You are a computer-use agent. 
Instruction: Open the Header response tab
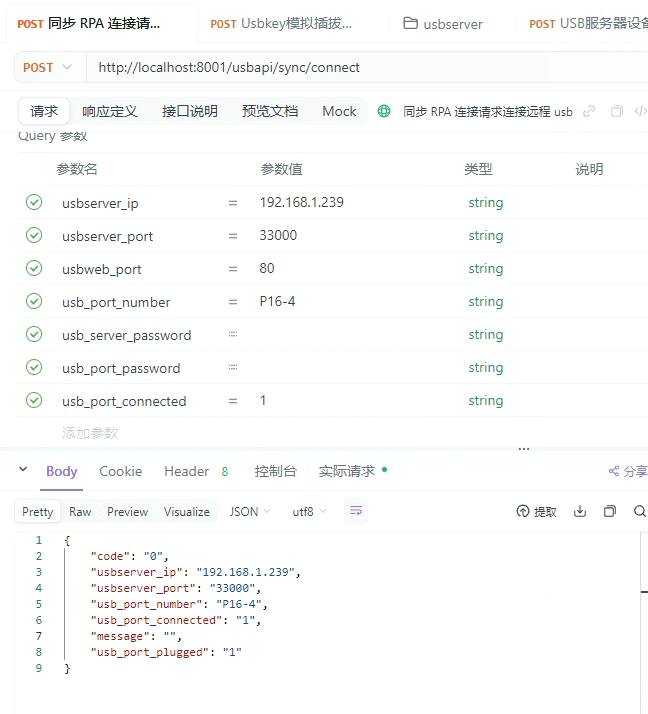click(186, 471)
